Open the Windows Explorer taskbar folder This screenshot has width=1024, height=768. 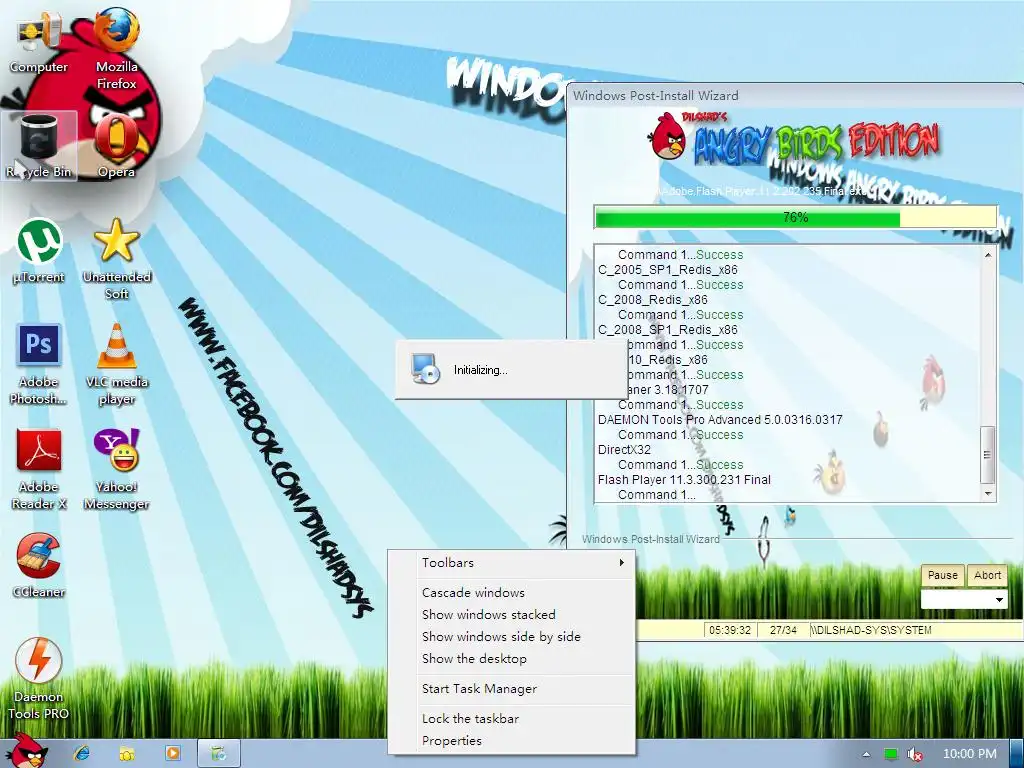pyautogui.click(x=127, y=753)
